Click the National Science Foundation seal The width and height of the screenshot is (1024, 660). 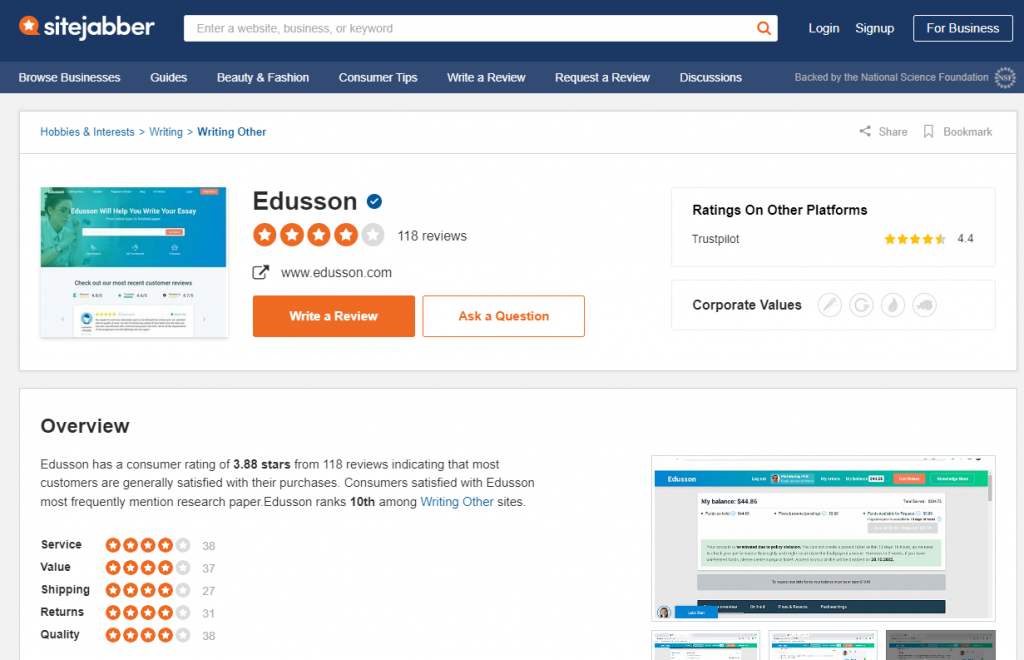tap(1005, 78)
